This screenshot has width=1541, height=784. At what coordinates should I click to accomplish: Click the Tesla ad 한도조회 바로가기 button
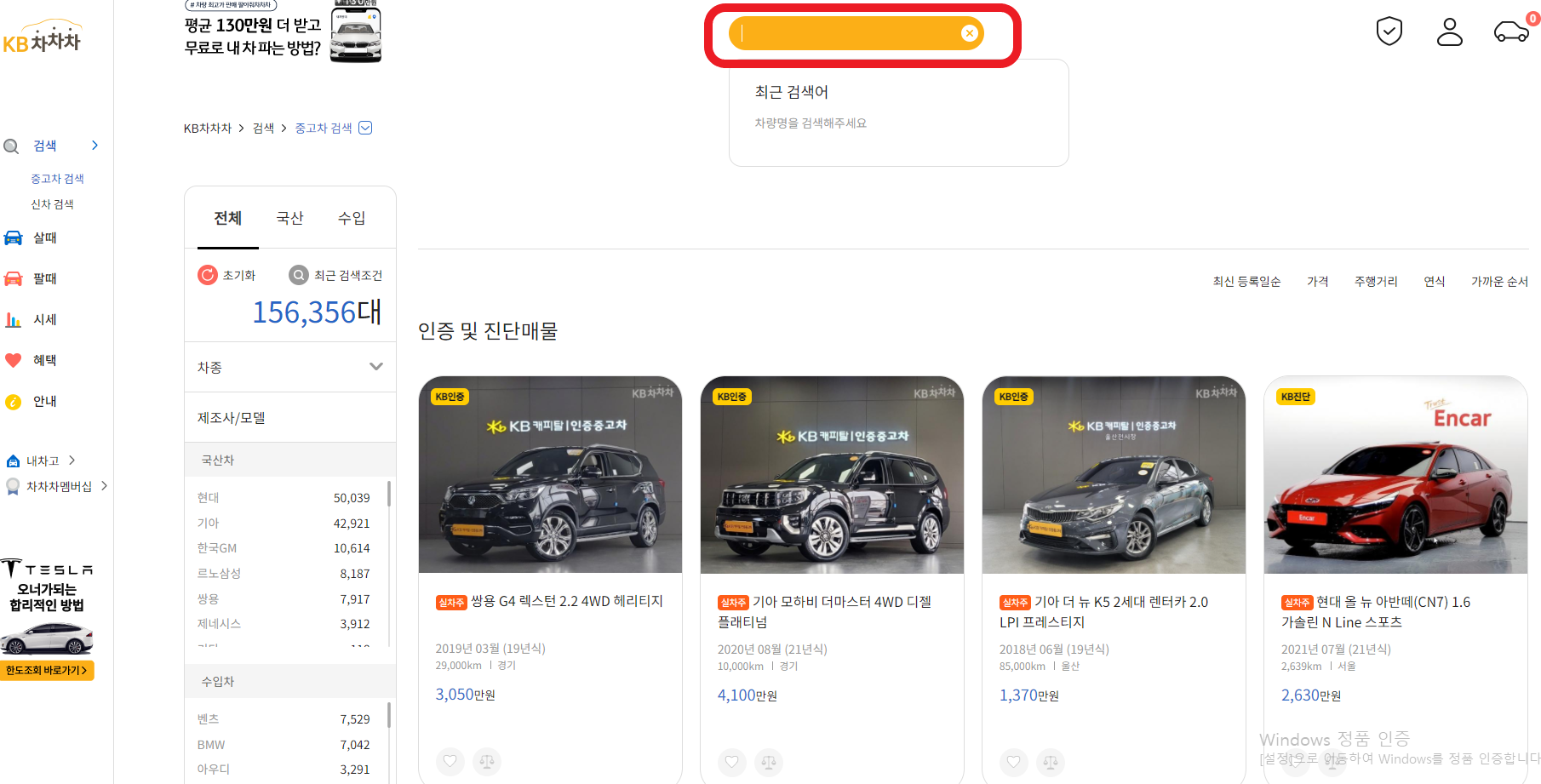click(x=47, y=671)
